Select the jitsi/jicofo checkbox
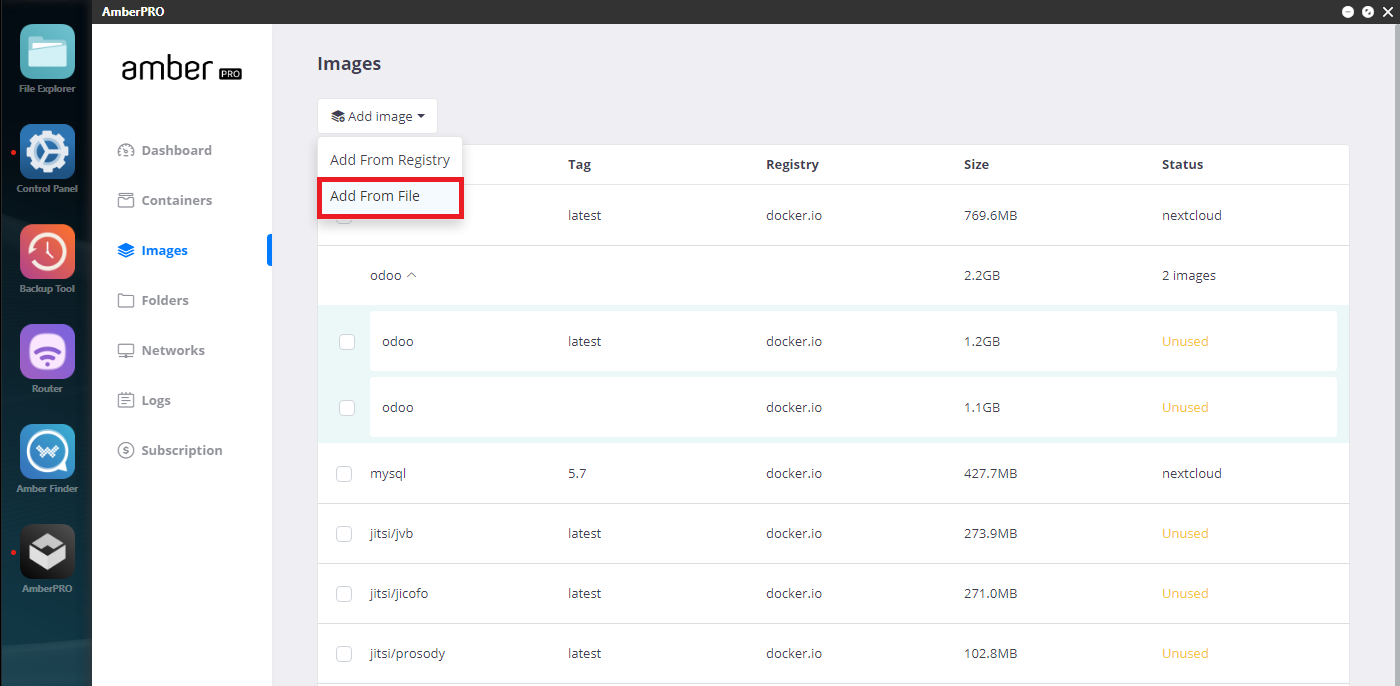 (344, 594)
